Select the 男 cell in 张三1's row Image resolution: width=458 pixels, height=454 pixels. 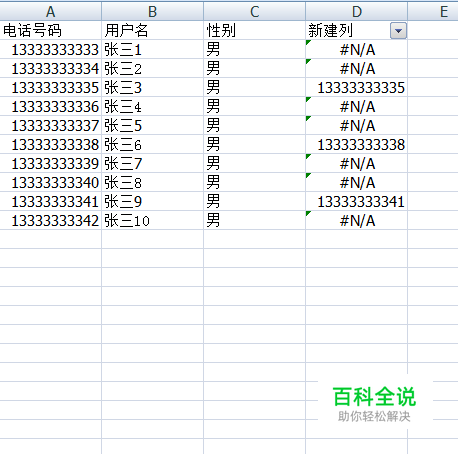tap(255, 50)
